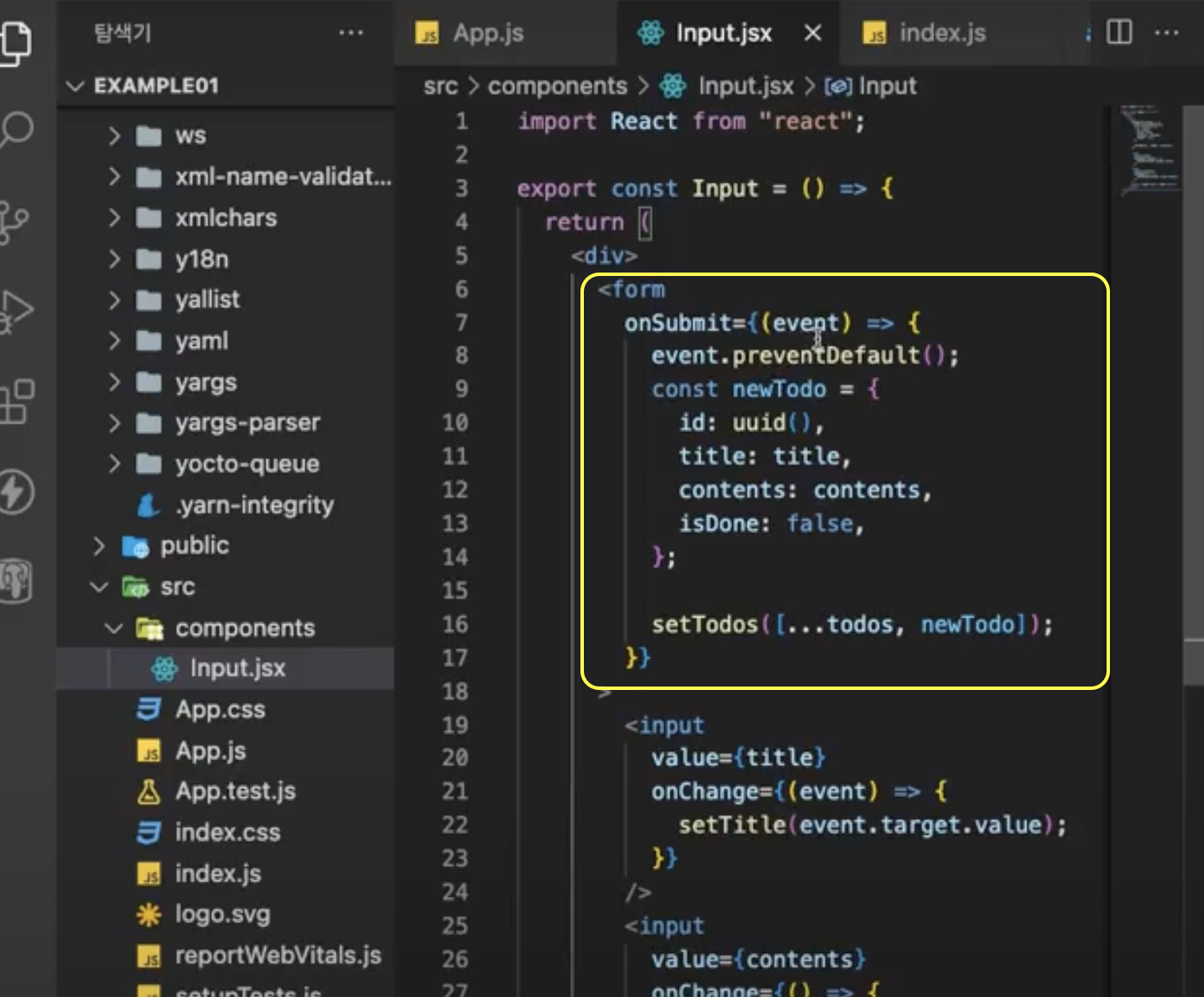Click the symbol icon before Input breadcrumb
Image resolution: width=1204 pixels, height=997 pixels.
point(838,86)
